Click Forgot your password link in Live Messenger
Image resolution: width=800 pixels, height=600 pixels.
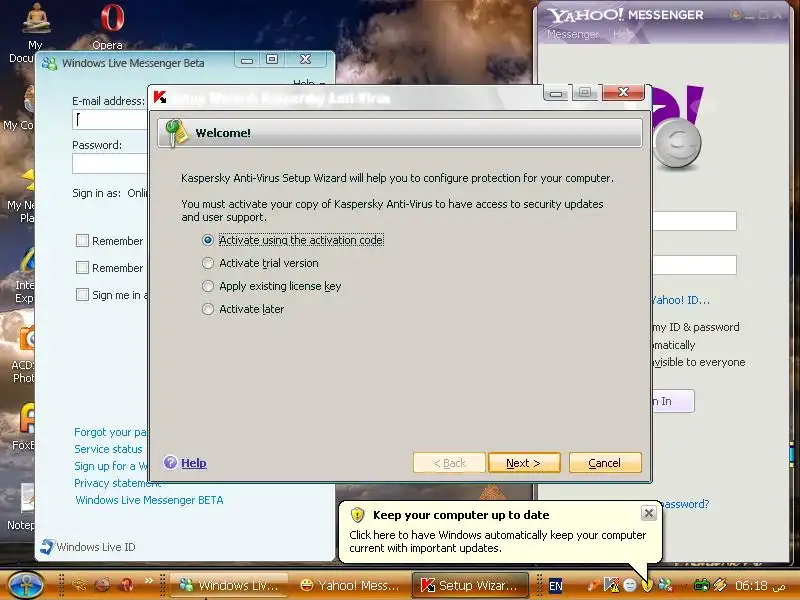click(111, 432)
